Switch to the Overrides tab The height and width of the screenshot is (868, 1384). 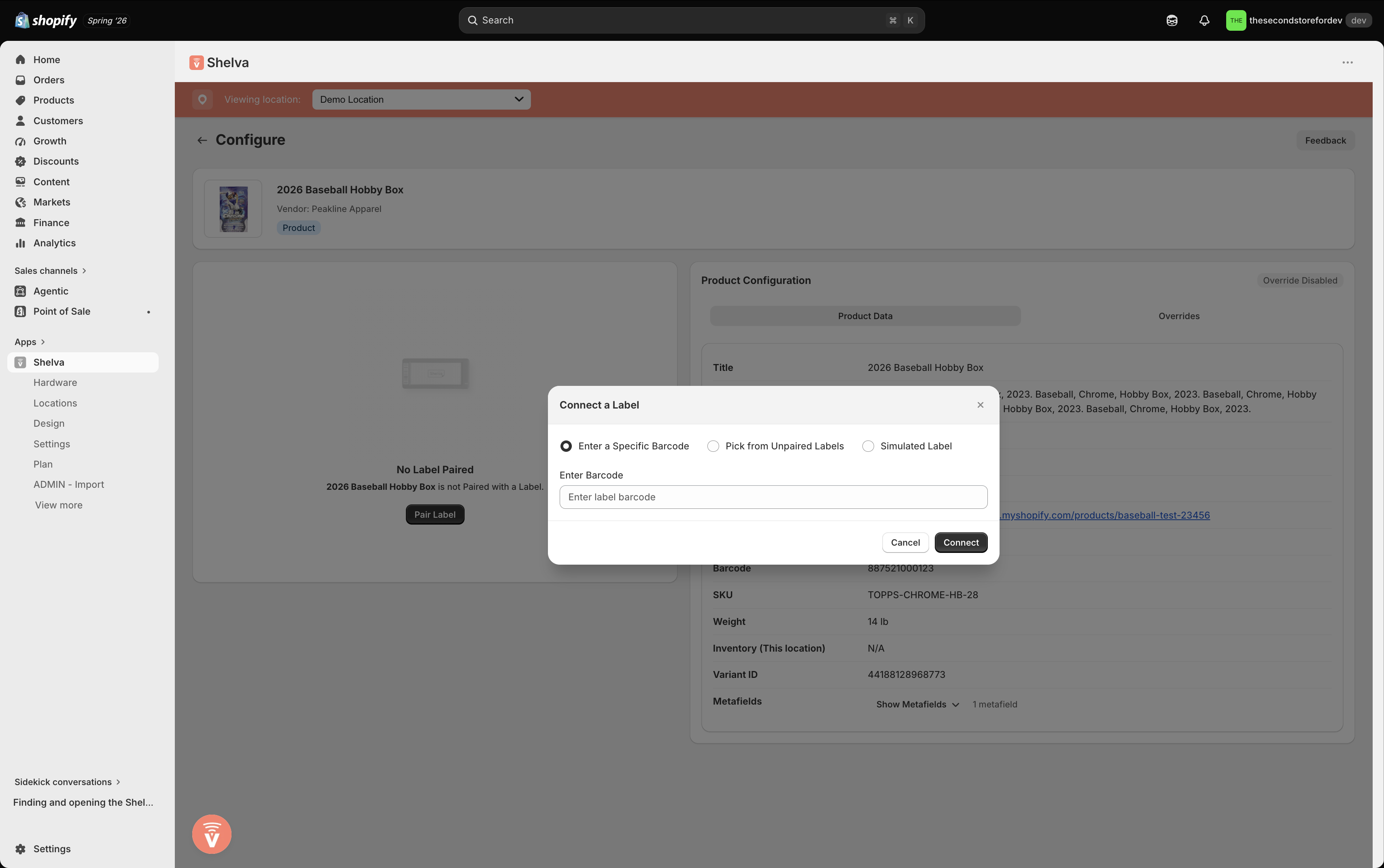[x=1178, y=316]
